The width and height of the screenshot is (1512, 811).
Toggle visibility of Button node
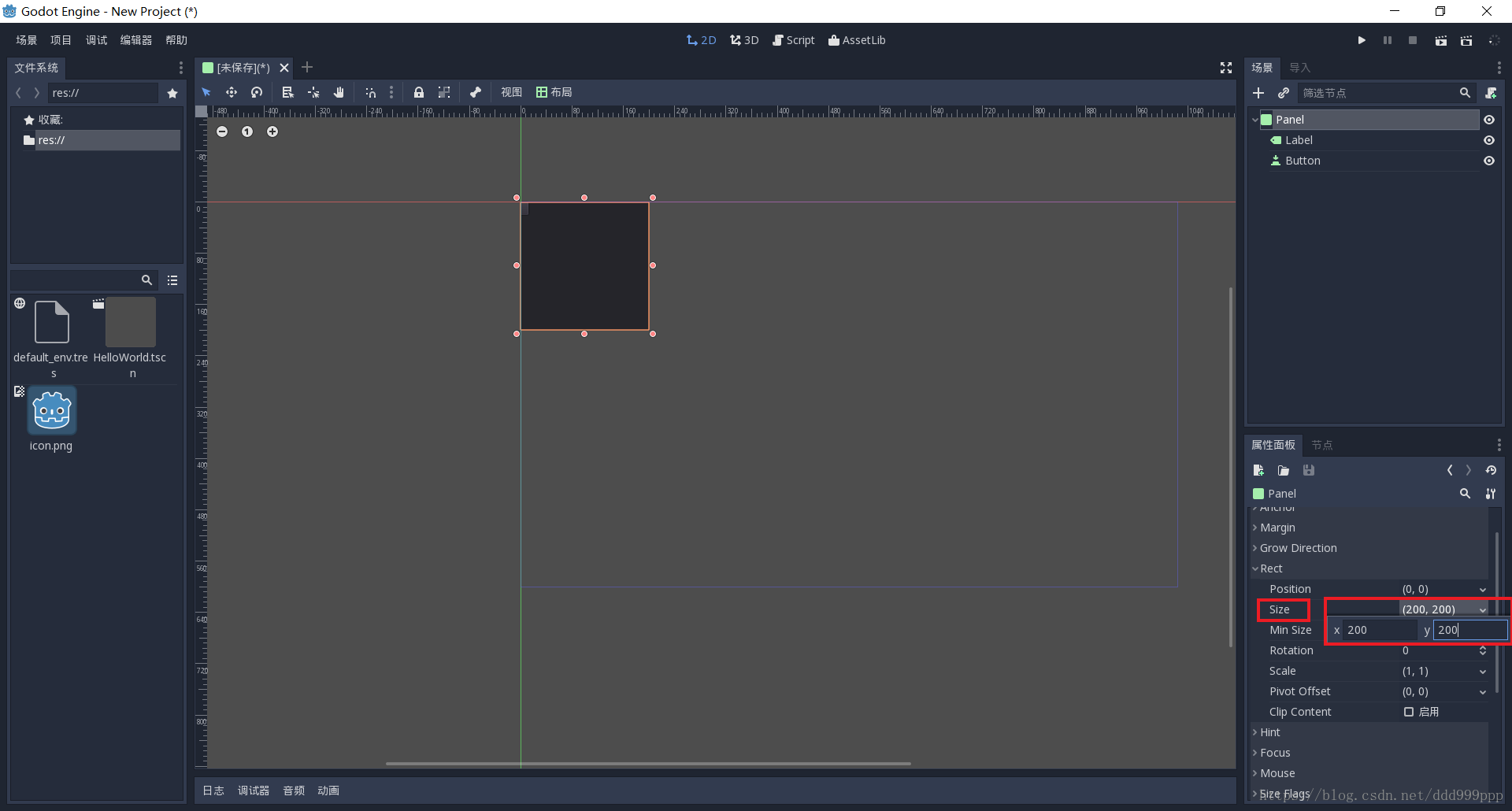(1489, 161)
